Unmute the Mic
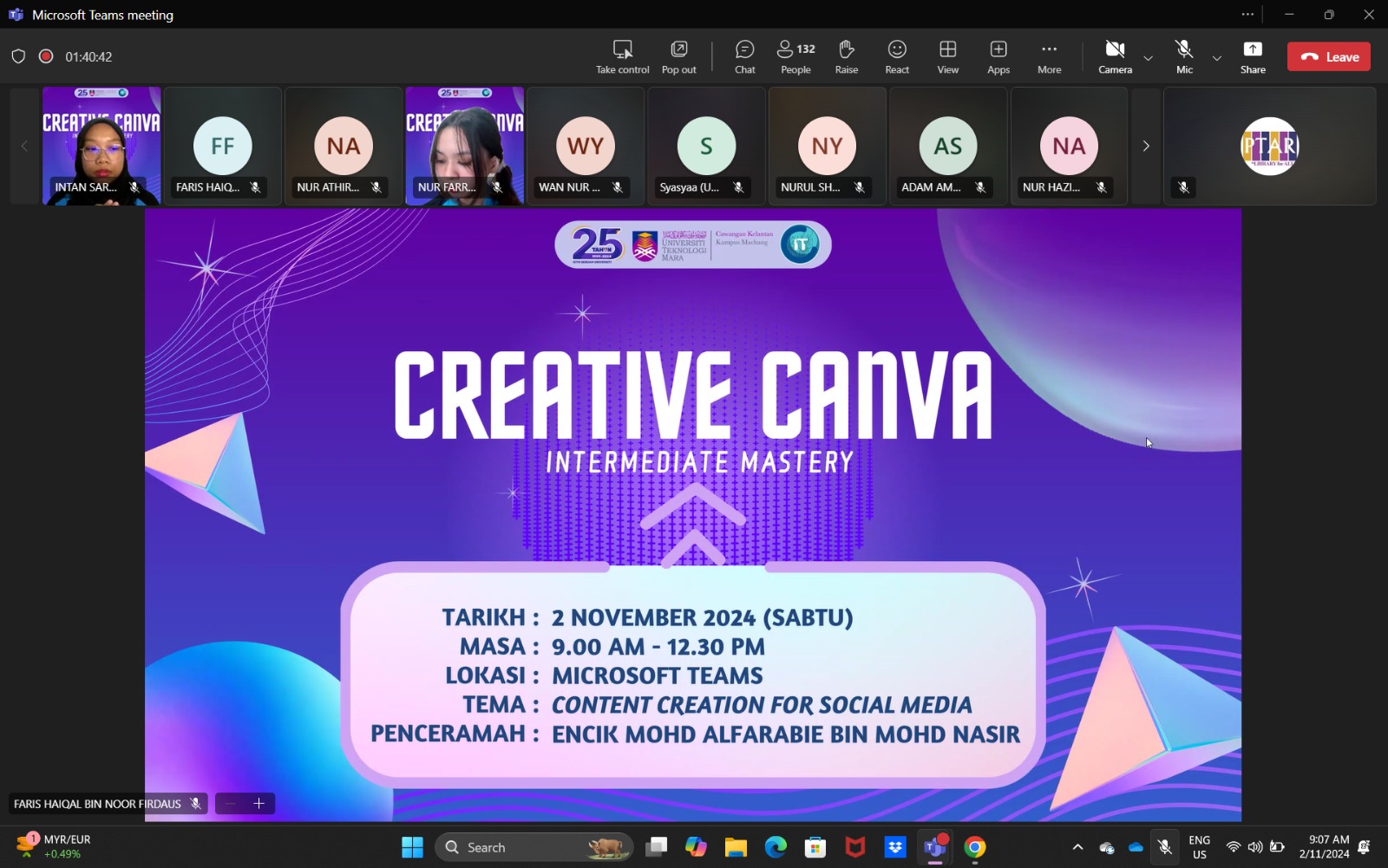This screenshot has width=1388, height=868. tap(1184, 57)
